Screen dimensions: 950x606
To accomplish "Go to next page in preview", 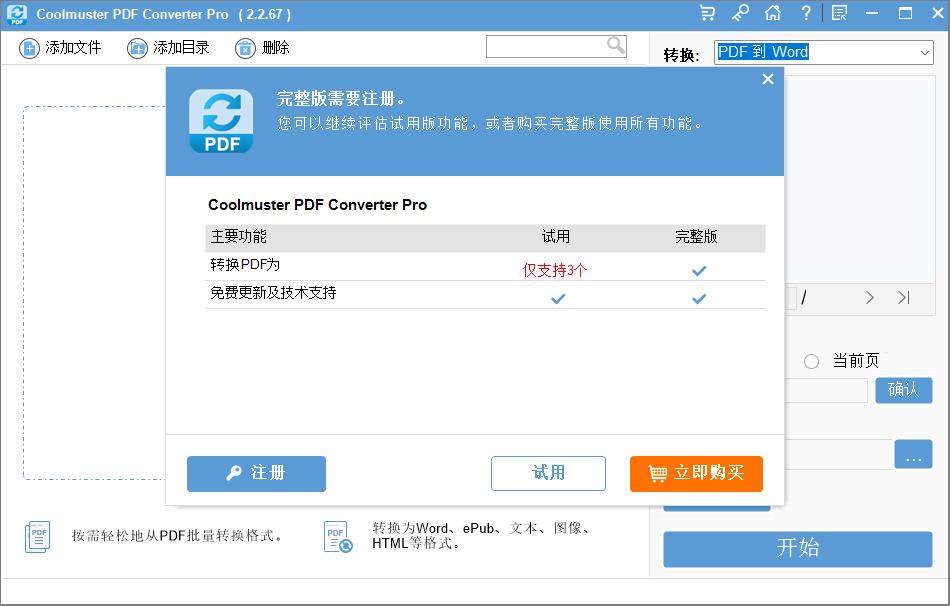I will (x=870, y=298).
